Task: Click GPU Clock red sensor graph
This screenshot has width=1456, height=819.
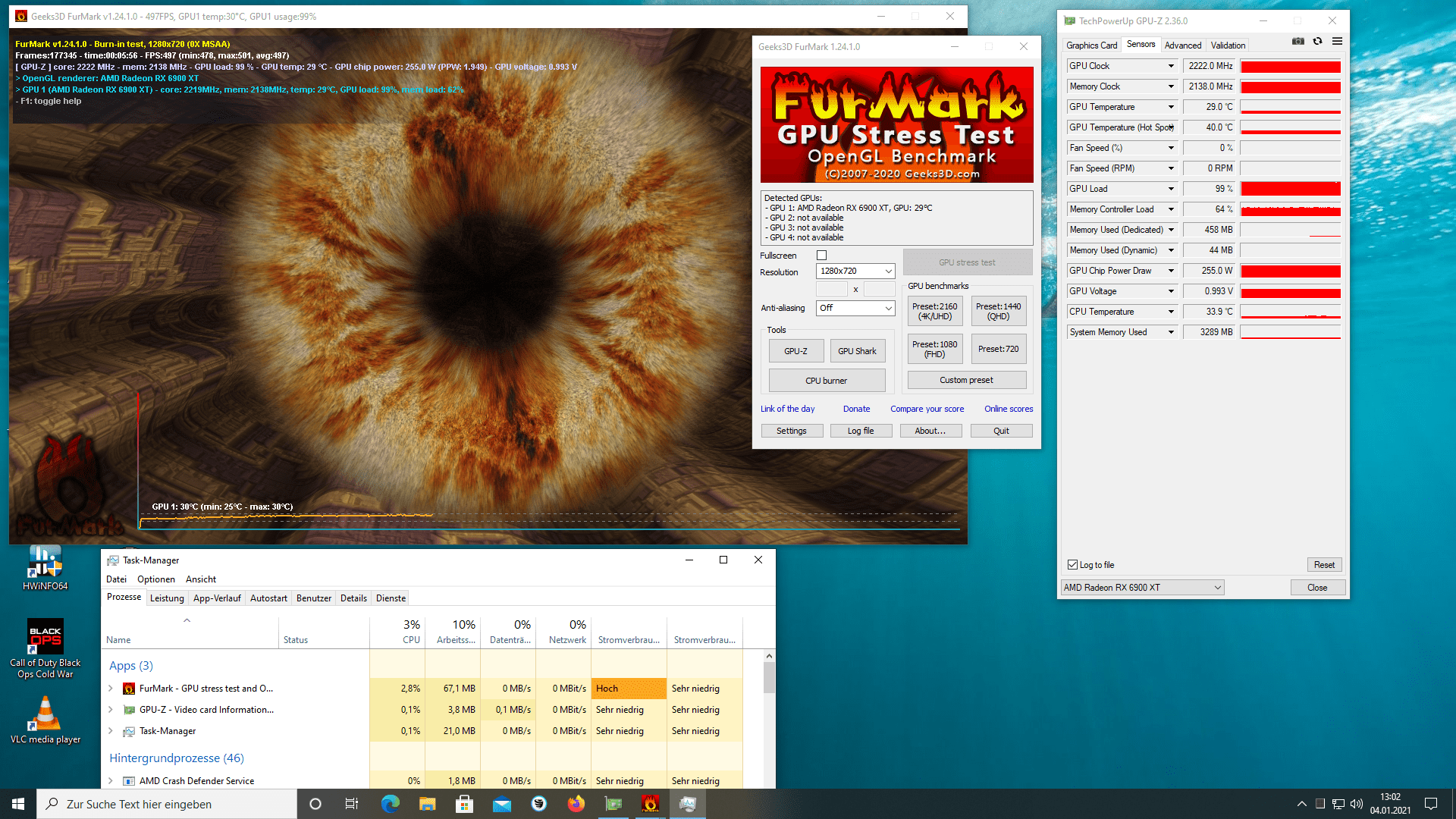Action: tap(1290, 66)
